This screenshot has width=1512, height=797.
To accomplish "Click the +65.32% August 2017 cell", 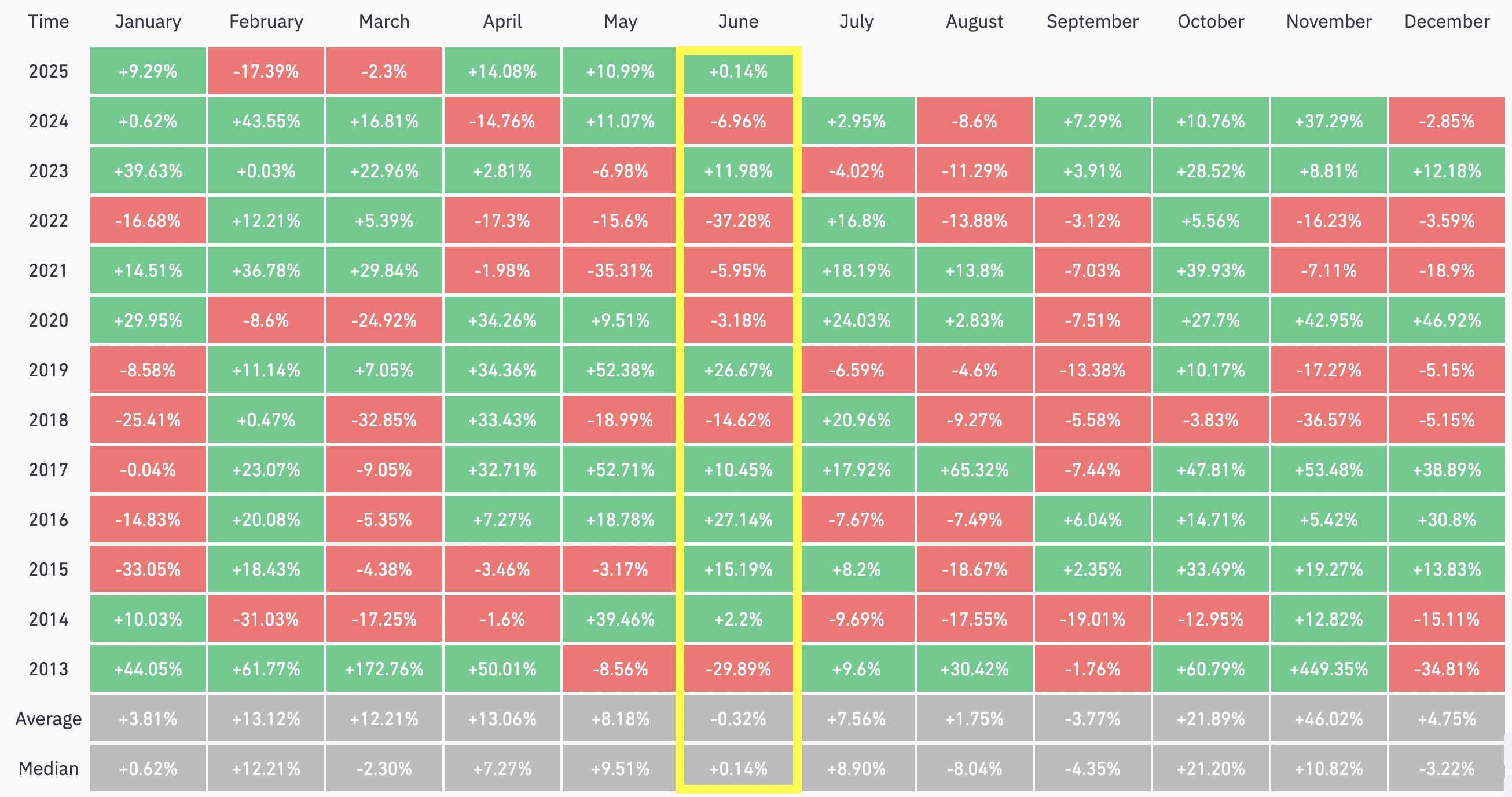I will click(x=974, y=470).
